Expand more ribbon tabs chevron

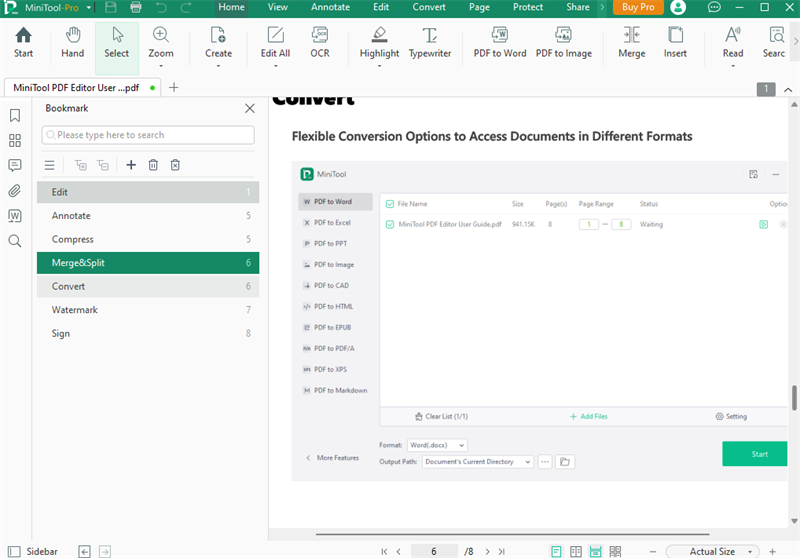tap(602, 7)
